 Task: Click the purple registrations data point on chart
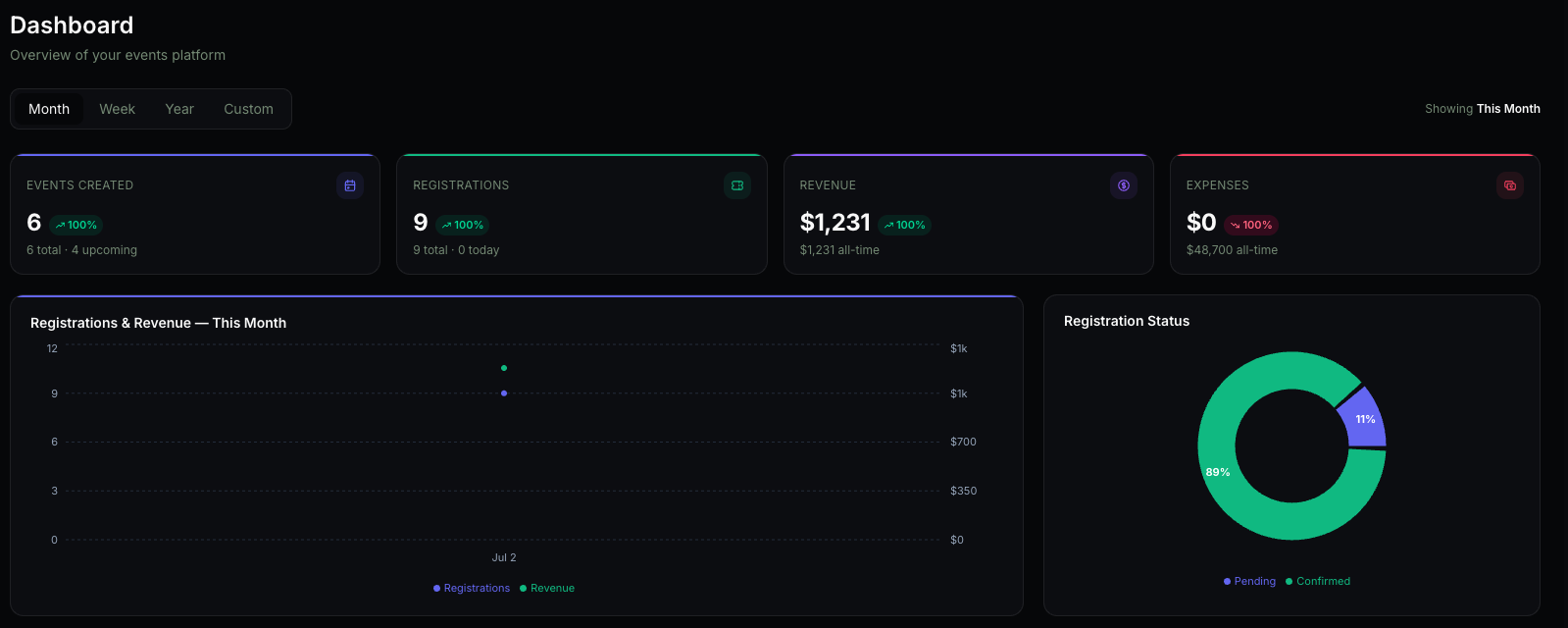click(x=504, y=393)
